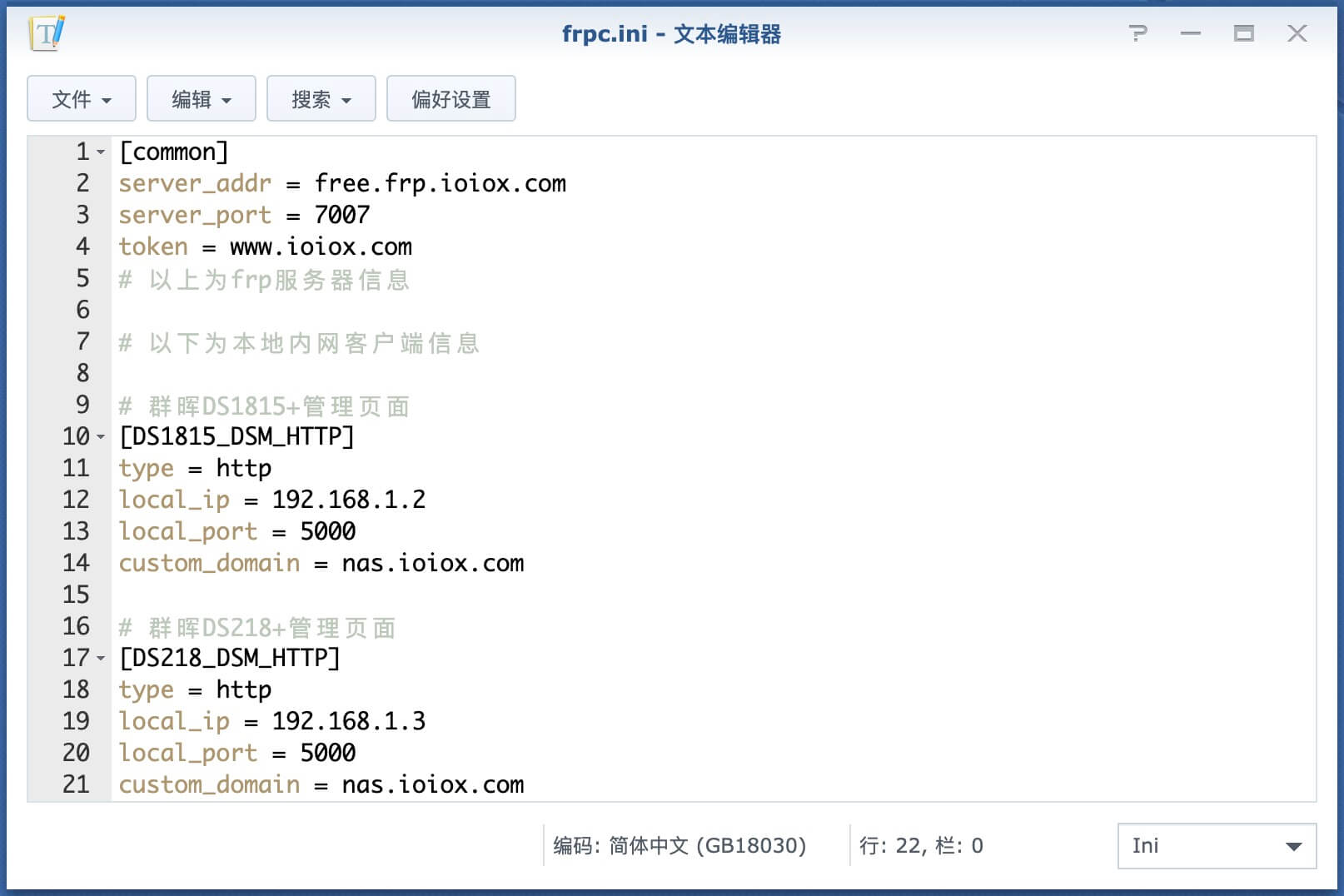The height and width of the screenshot is (896, 1344).
Task: Collapse the [DS1815_DSM_HTTP] section fold arrow
Action: [x=101, y=437]
